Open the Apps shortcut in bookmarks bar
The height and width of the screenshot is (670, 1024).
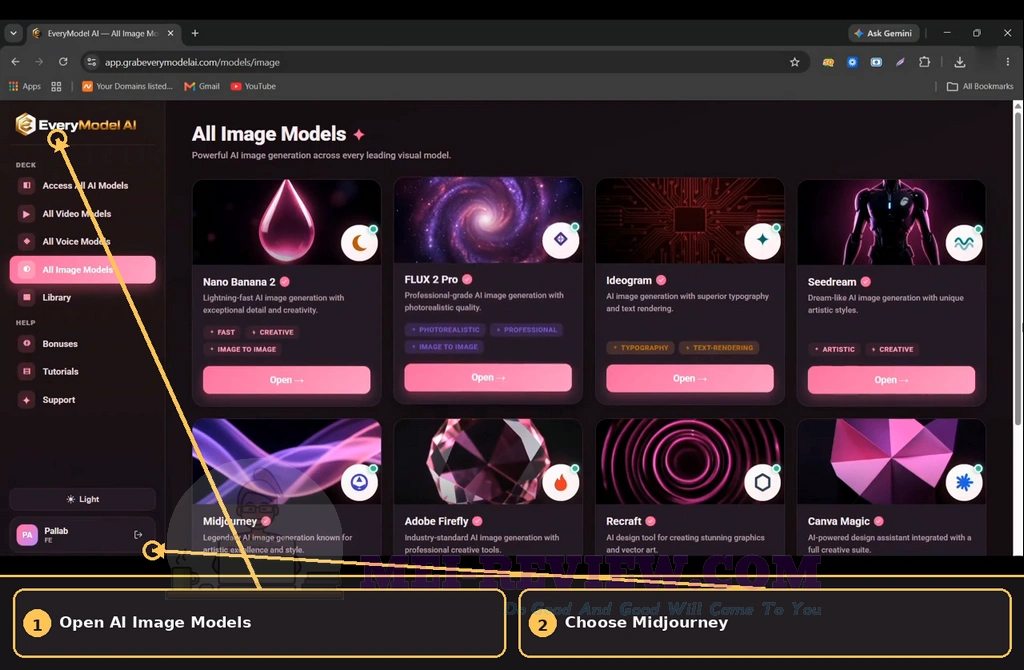(24, 86)
